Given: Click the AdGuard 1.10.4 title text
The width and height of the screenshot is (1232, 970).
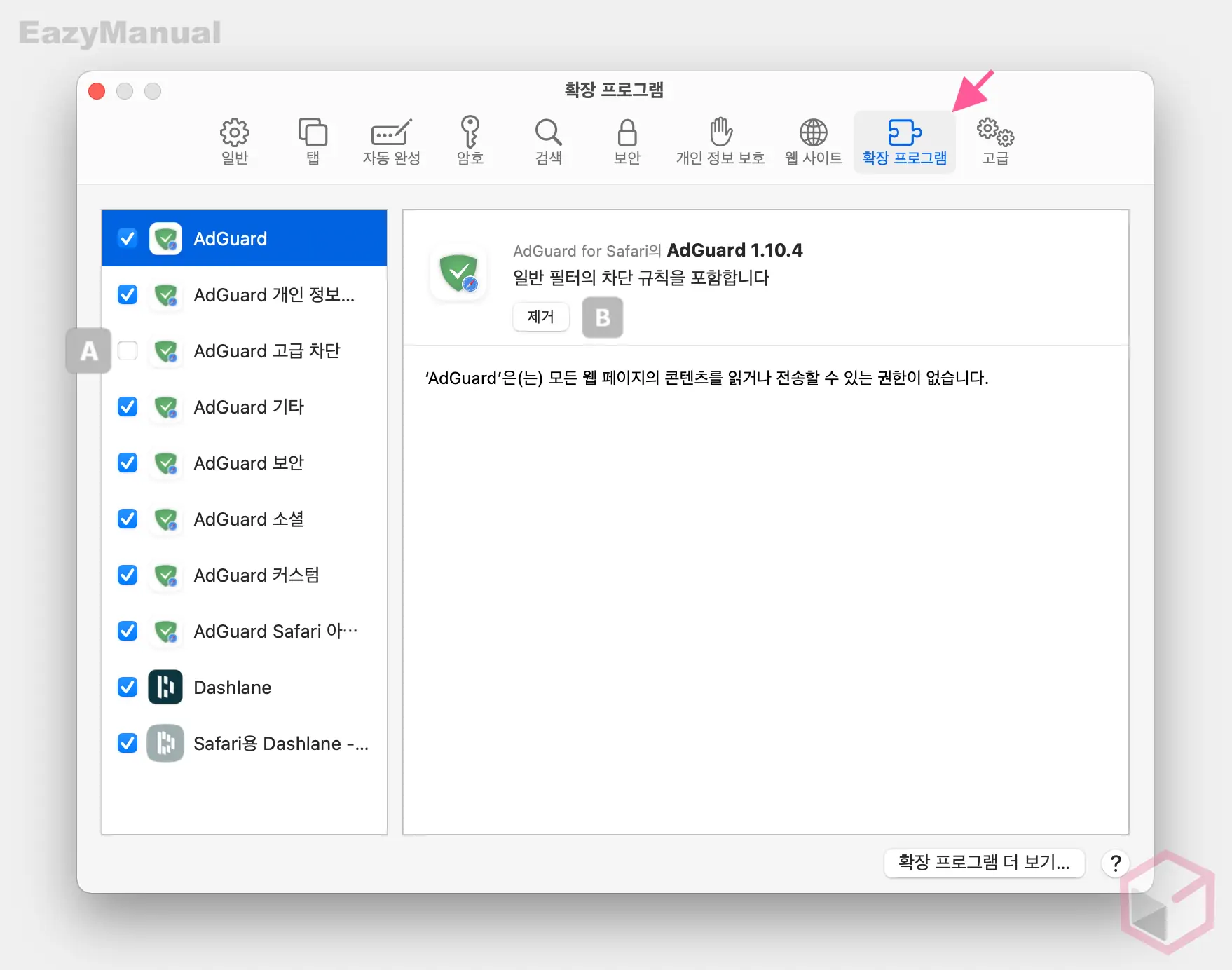Looking at the screenshot, I should [x=734, y=250].
